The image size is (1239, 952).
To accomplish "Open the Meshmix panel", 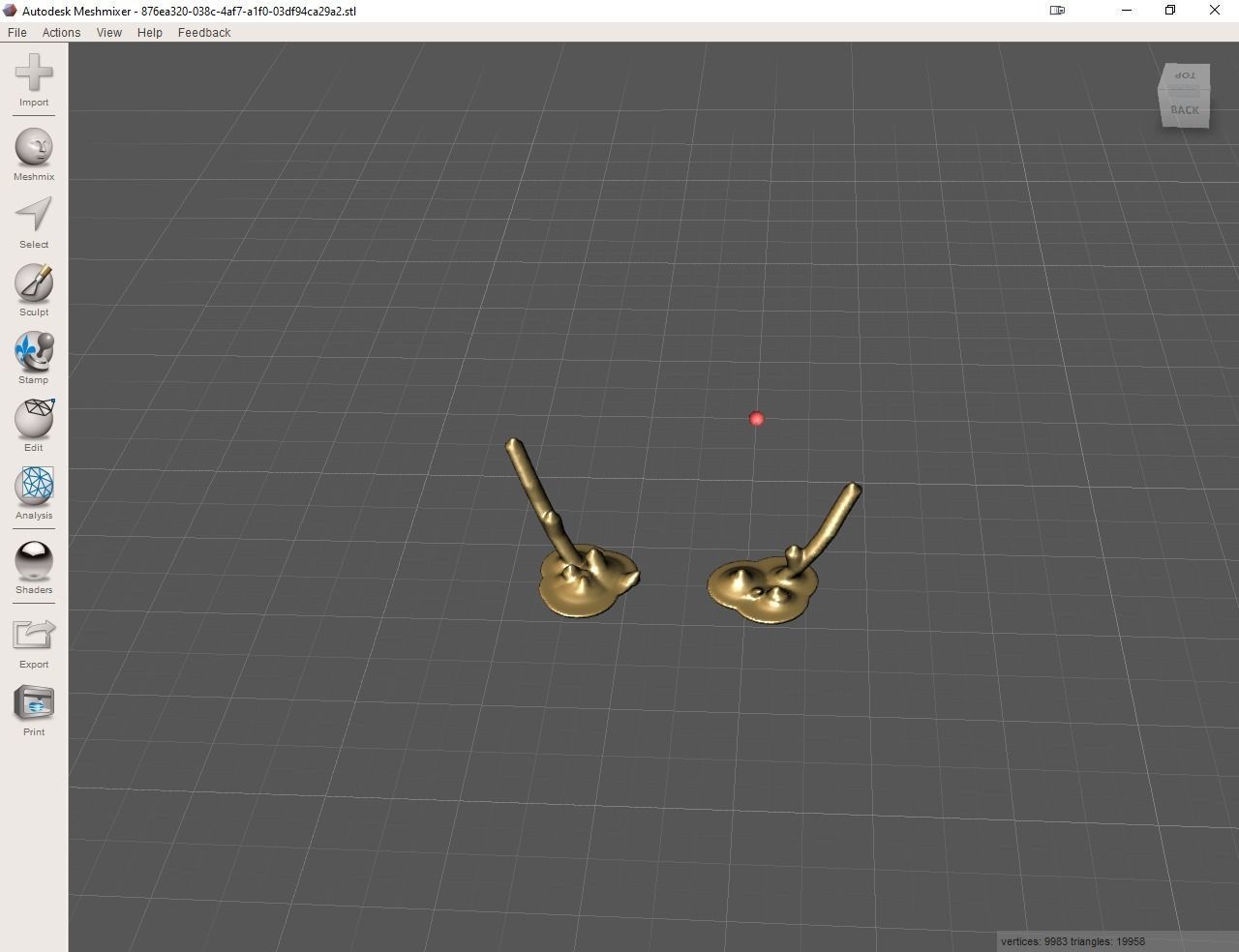I will click(34, 155).
